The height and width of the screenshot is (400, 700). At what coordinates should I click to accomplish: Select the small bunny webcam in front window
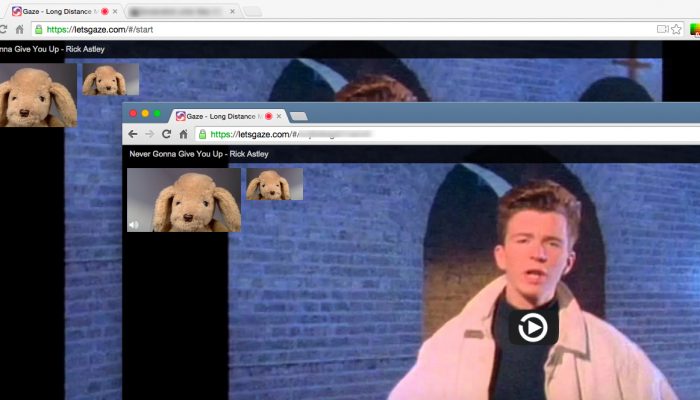[x=275, y=184]
